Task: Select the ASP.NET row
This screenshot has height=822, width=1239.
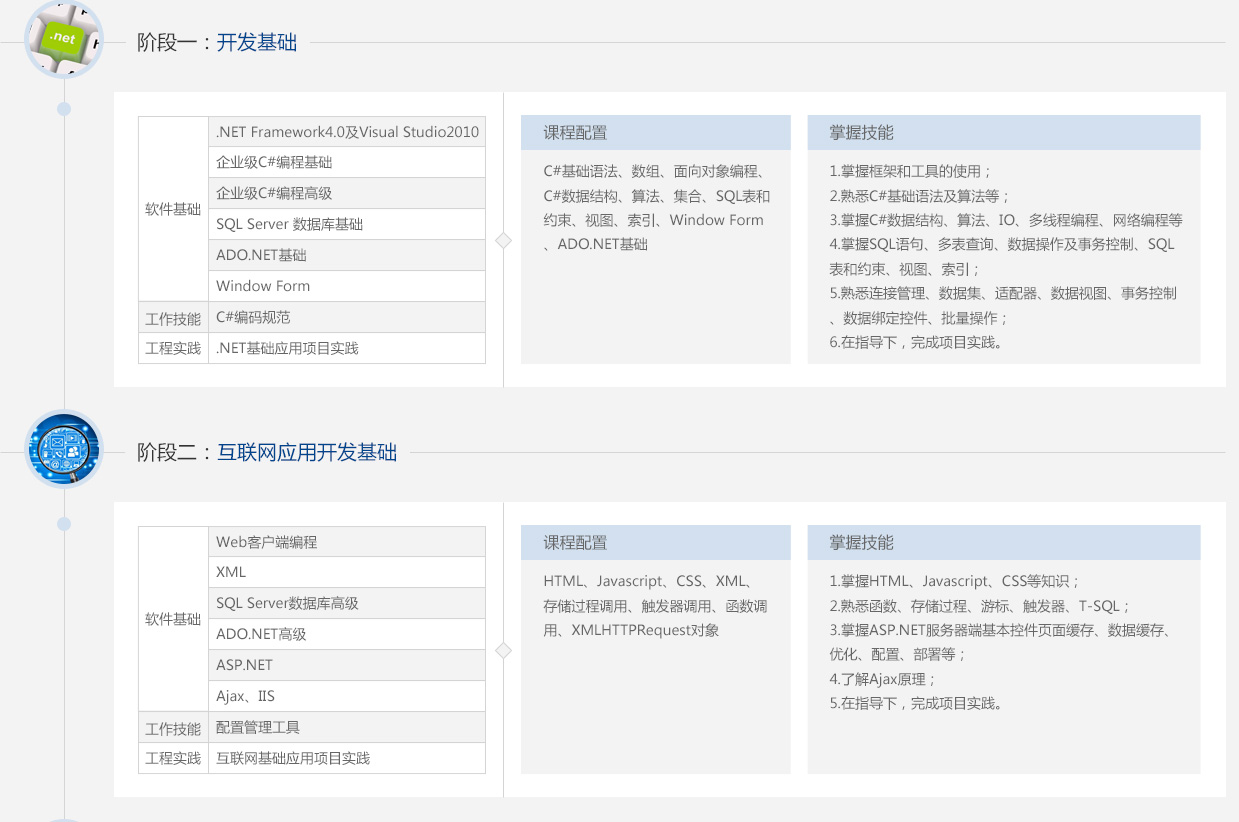Action: tap(347, 665)
